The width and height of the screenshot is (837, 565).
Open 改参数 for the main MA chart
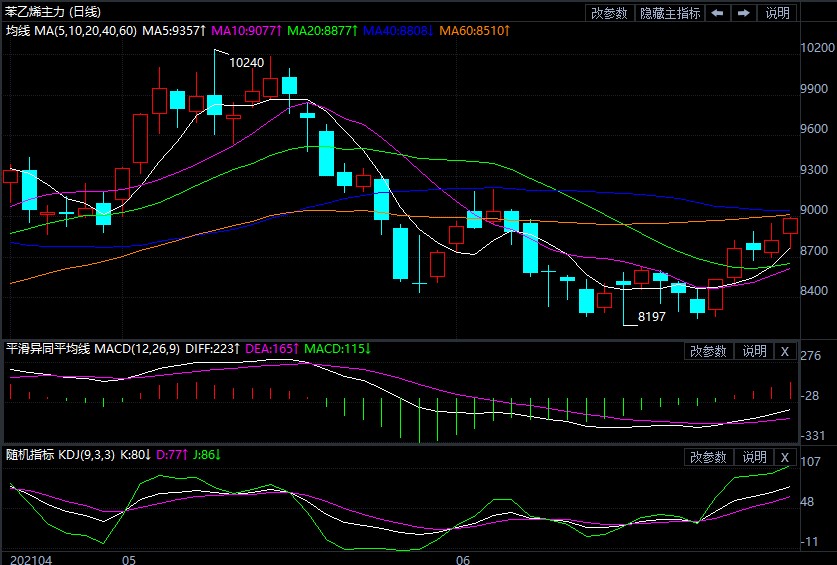click(609, 13)
